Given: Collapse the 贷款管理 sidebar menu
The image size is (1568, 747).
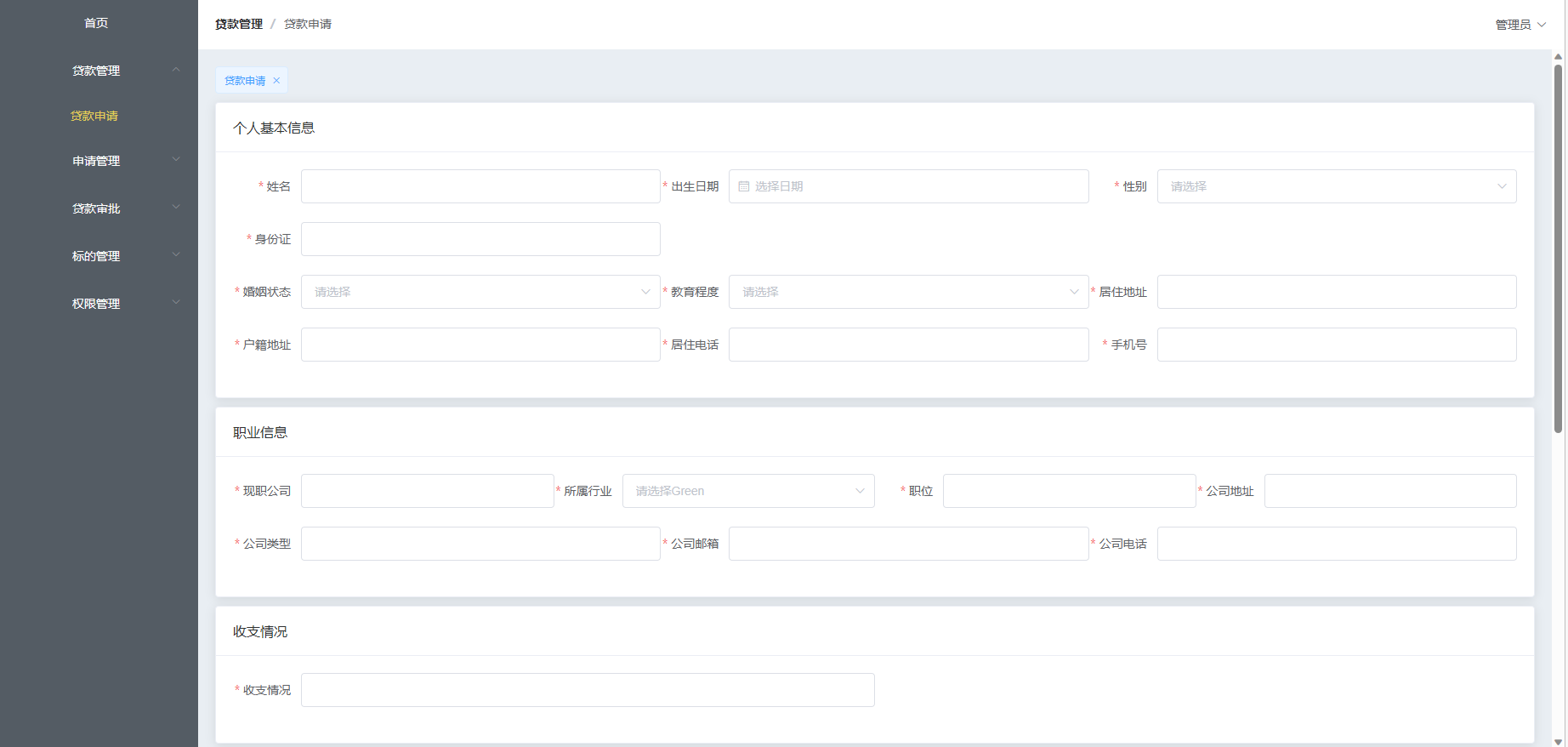Looking at the screenshot, I should (x=99, y=71).
